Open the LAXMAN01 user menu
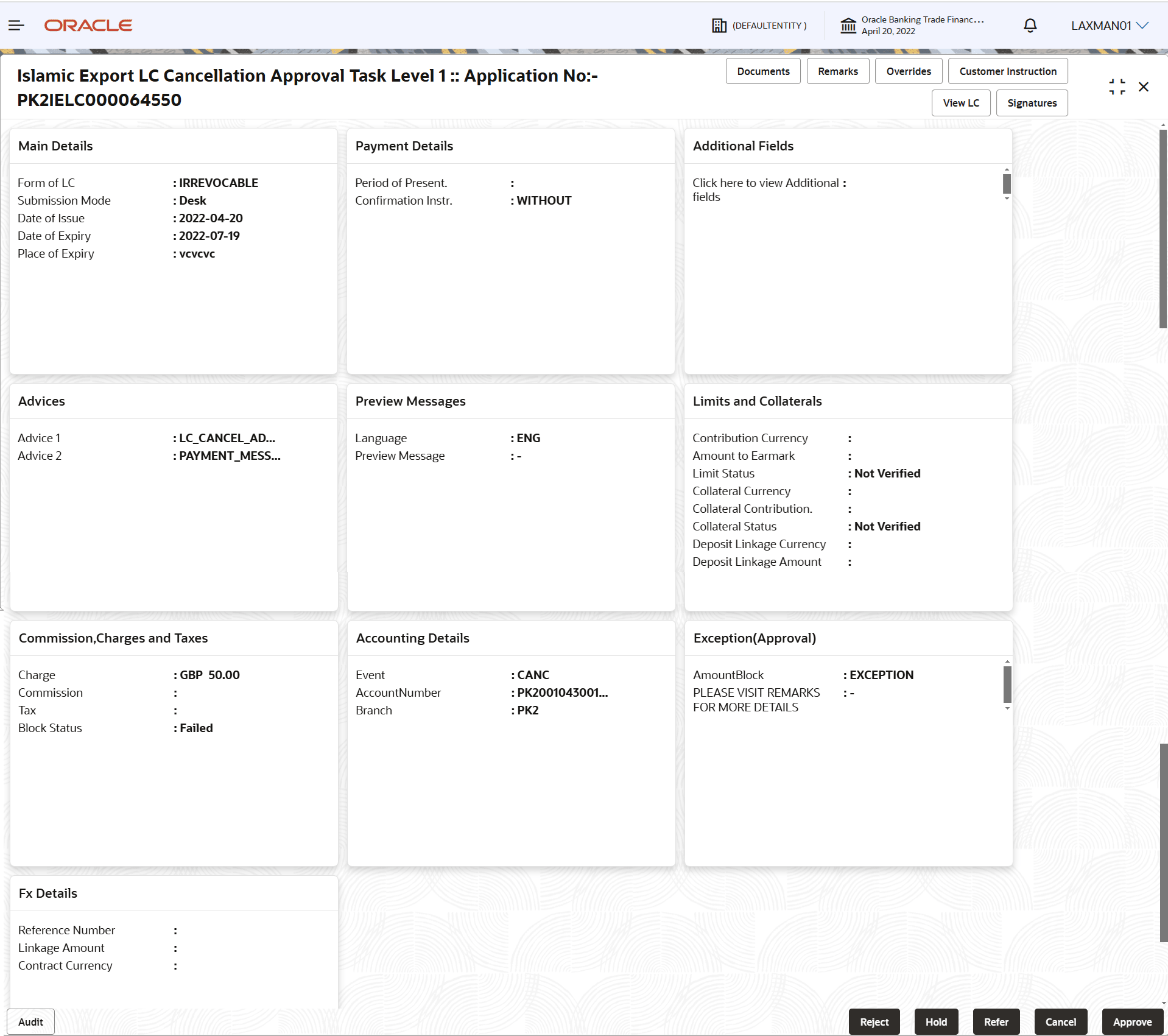 point(1110,25)
